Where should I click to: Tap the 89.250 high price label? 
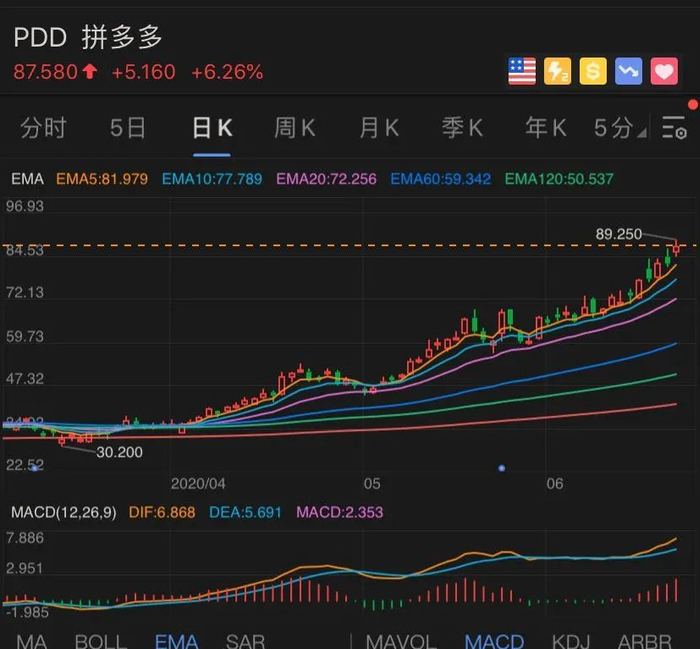[x=619, y=234]
